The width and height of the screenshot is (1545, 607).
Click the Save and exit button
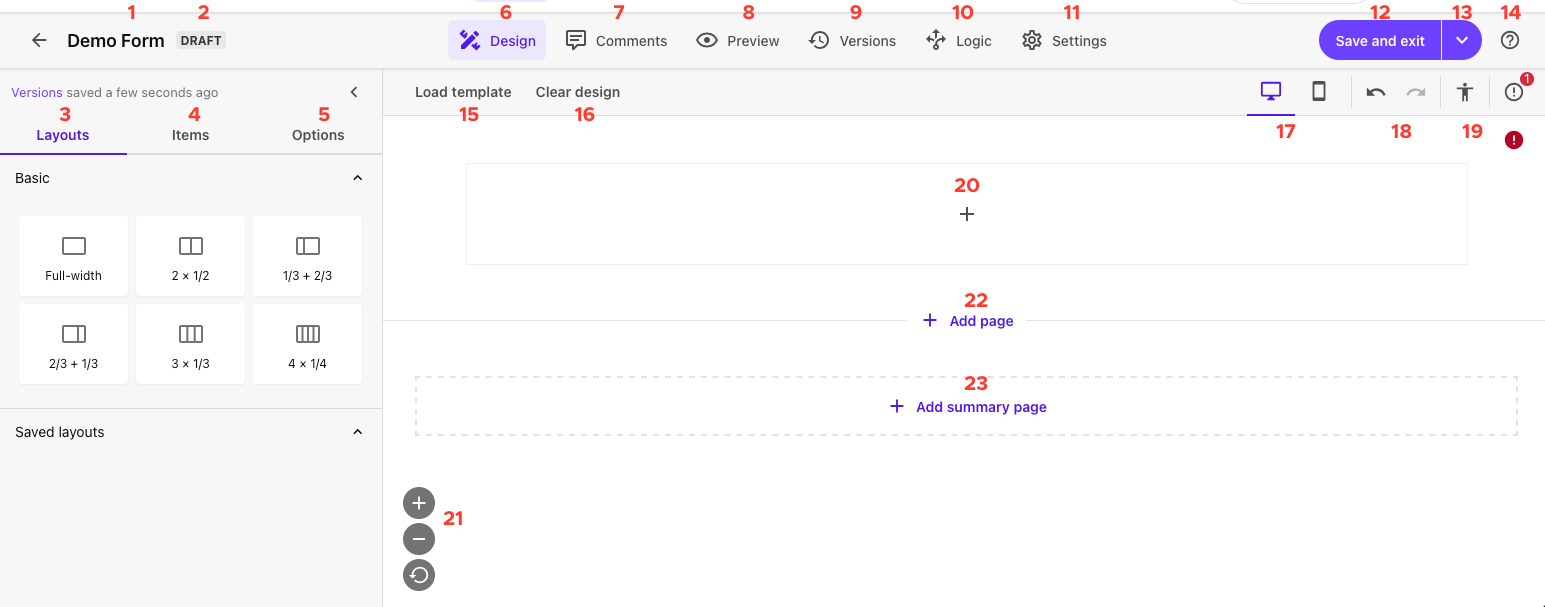tap(1379, 40)
